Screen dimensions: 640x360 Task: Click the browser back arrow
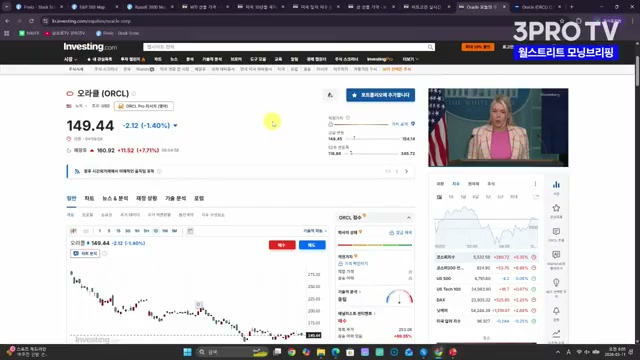coord(7,21)
